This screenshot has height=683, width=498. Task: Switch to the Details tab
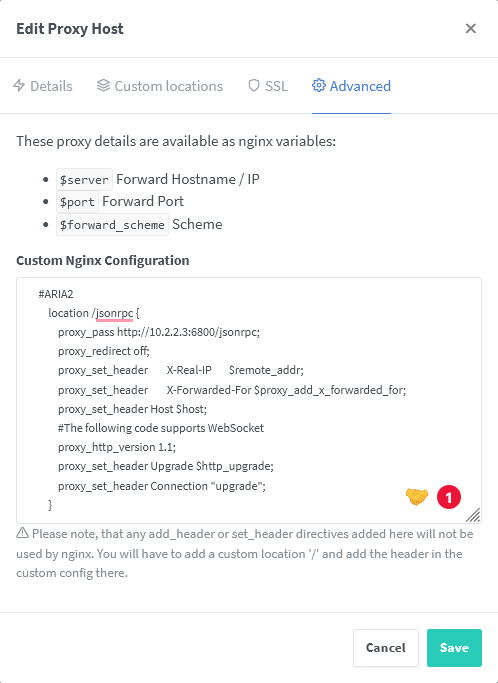[x=43, y=86]
